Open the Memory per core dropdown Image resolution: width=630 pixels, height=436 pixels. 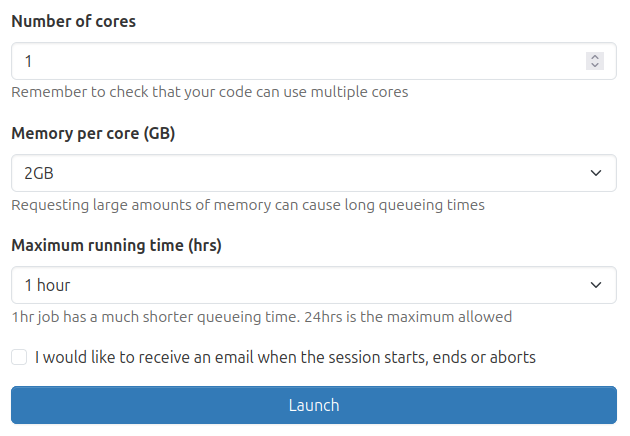coord(300,173)
